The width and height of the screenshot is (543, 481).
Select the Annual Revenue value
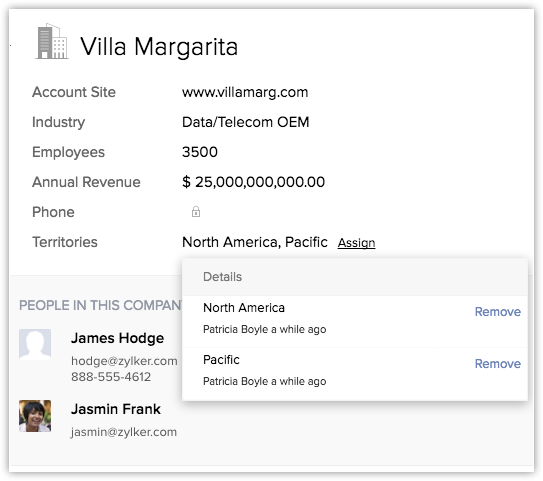(x=253, y=182)
